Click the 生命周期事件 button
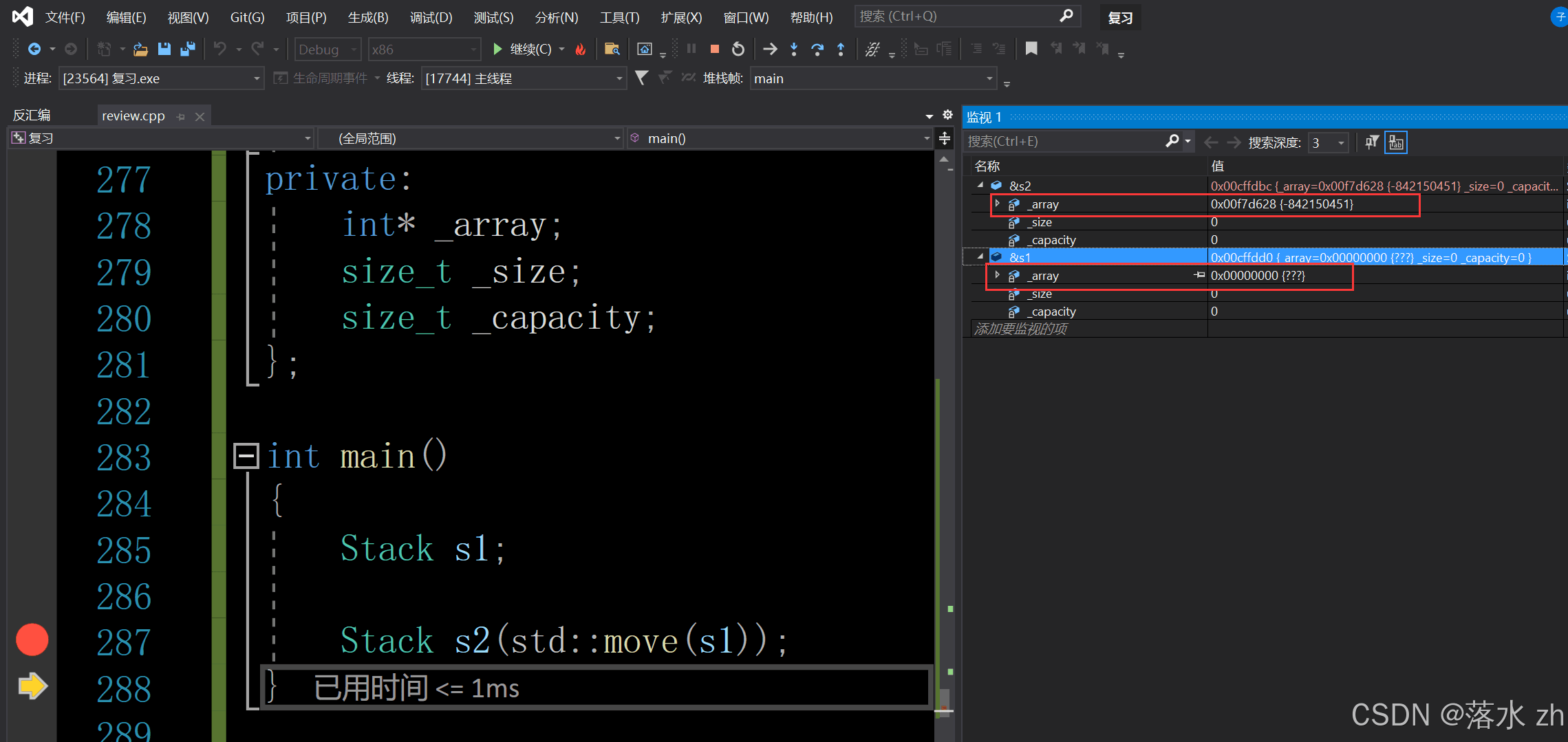The height and width of the screenshot is (742, 1568). point(321,78)
